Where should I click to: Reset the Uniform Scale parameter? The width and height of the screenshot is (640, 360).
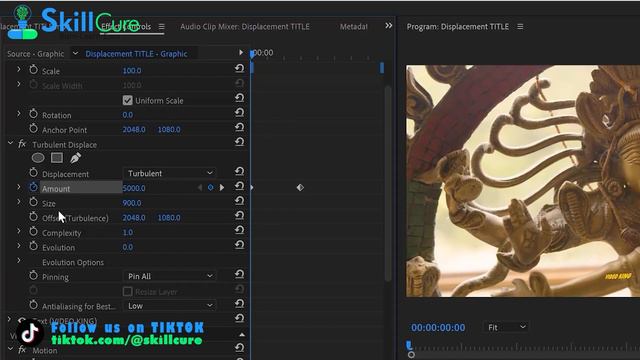tap(239, 98)
